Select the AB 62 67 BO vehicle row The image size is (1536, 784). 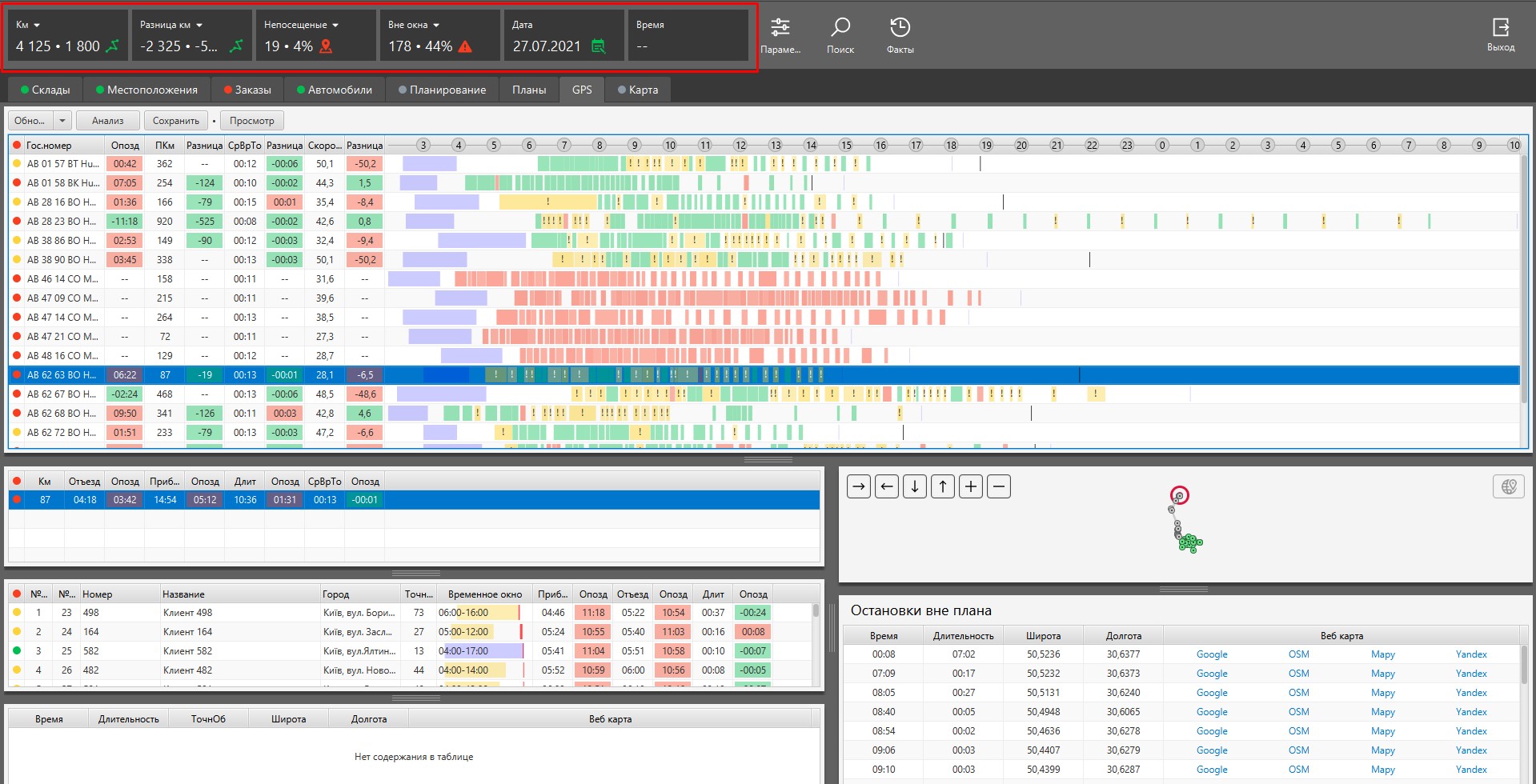pos(764,394)
